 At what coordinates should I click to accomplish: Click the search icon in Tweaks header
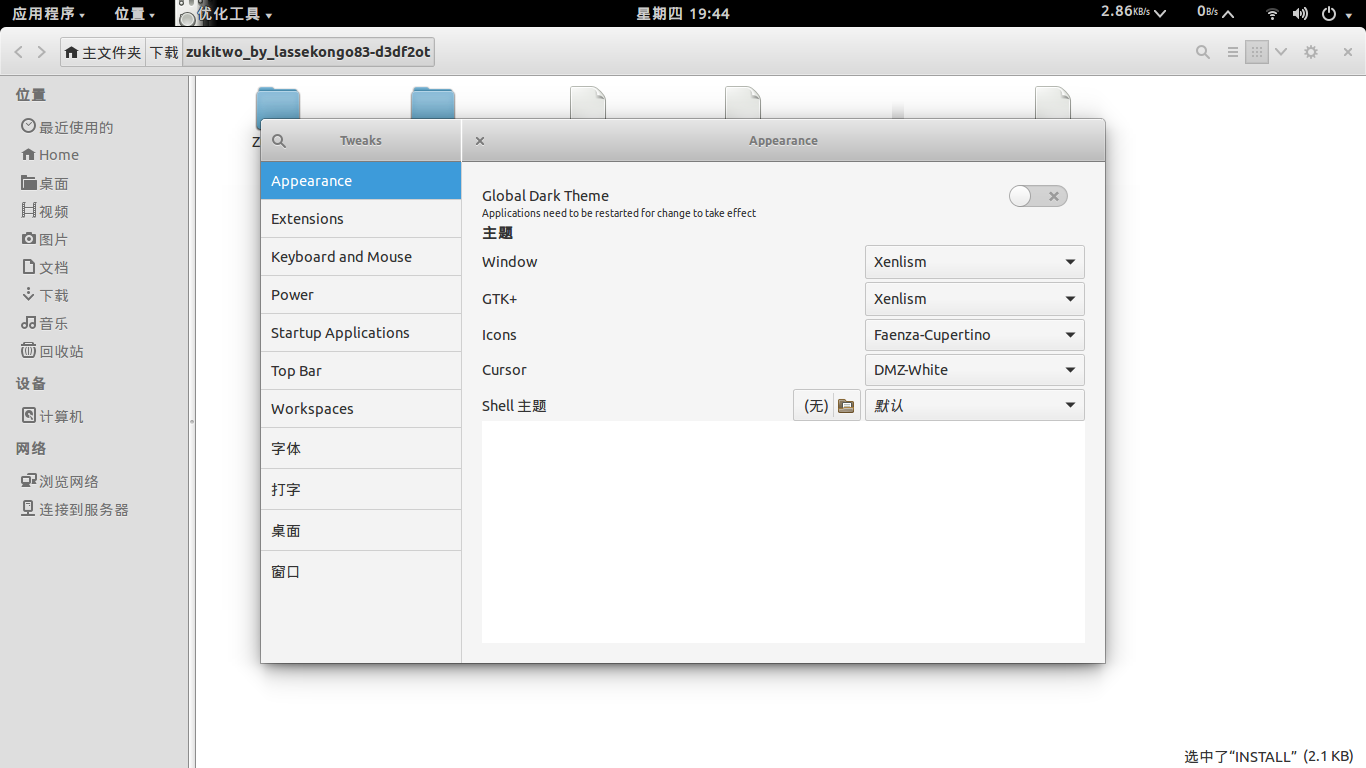[279, 141]
